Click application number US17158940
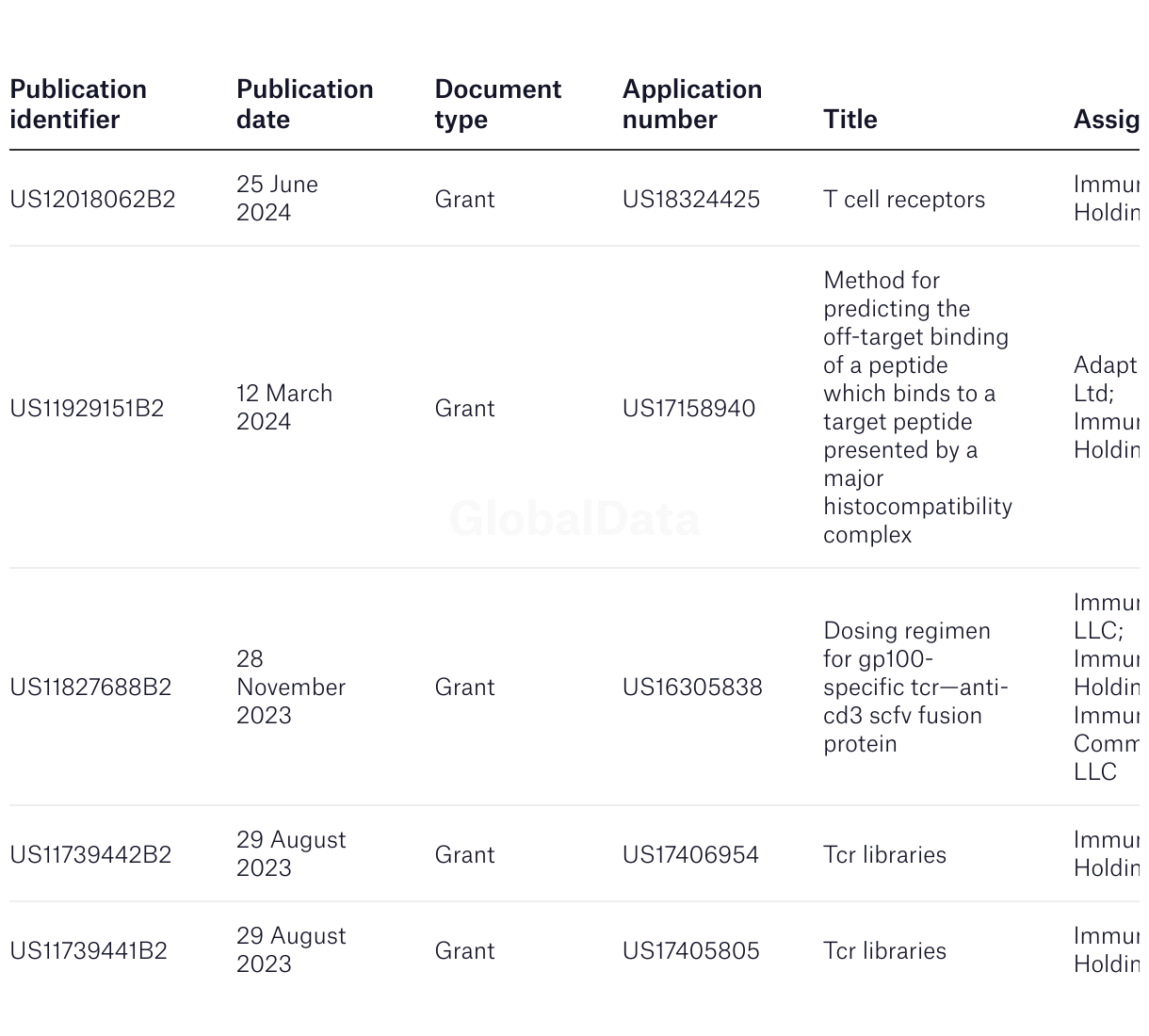This screenshot has height=1036, width=1149. click(688, 409)
